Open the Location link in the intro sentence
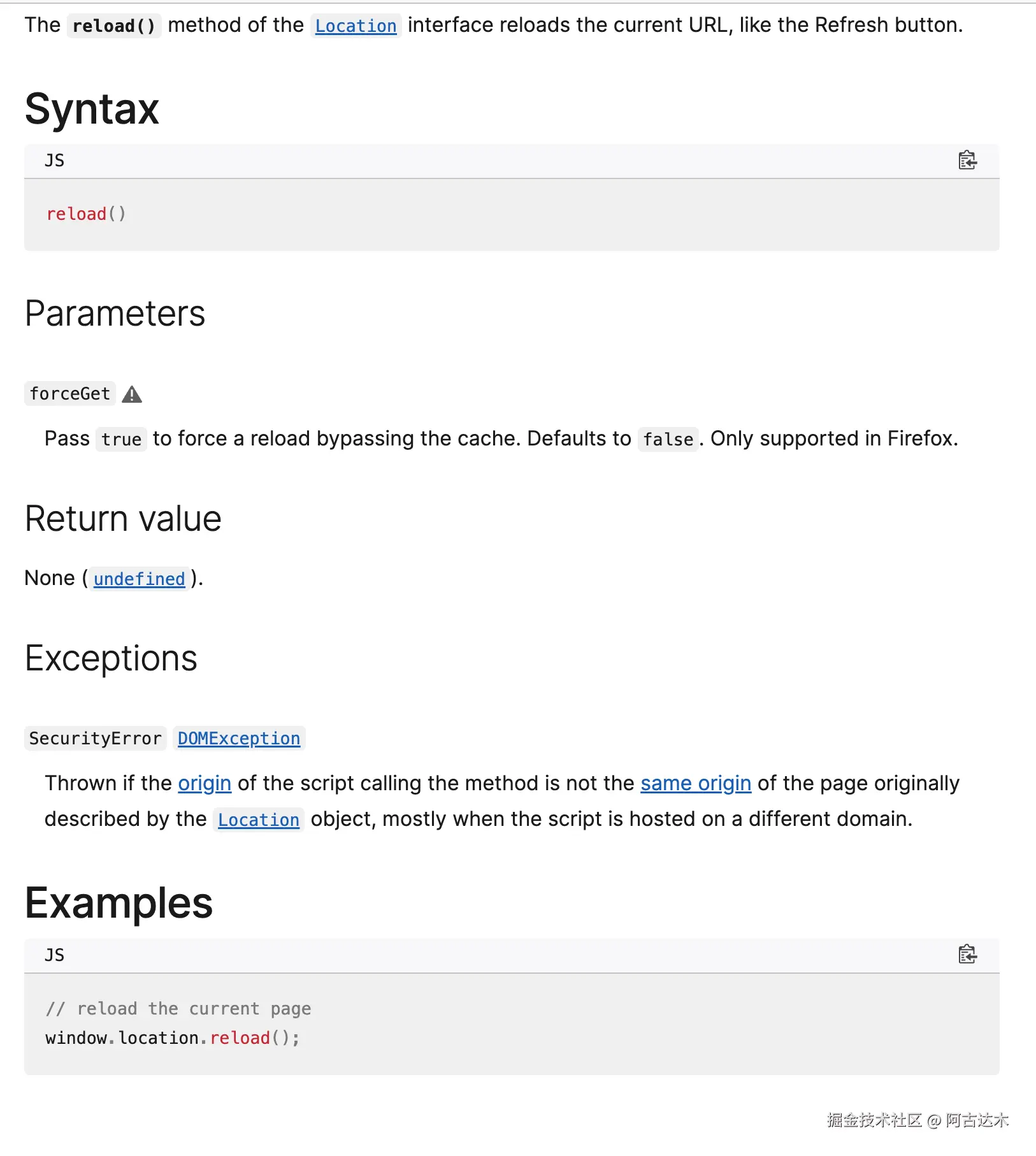This screenshot has height=1156, width=1036. click(x=356, y=26)
